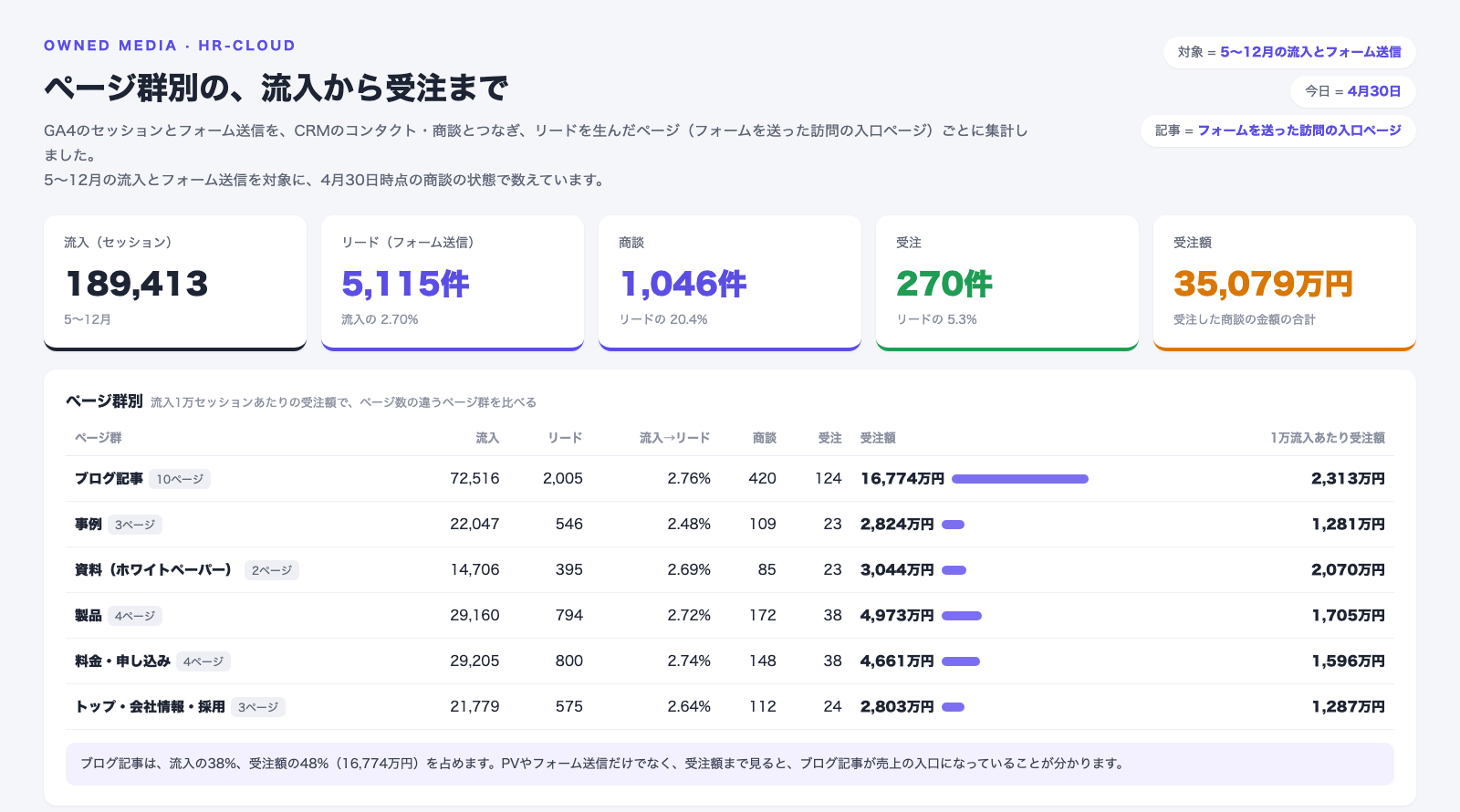The image size is (1460, 812).
Task: Select the 1,596万円 value
Action: [x=1348, y=661]
